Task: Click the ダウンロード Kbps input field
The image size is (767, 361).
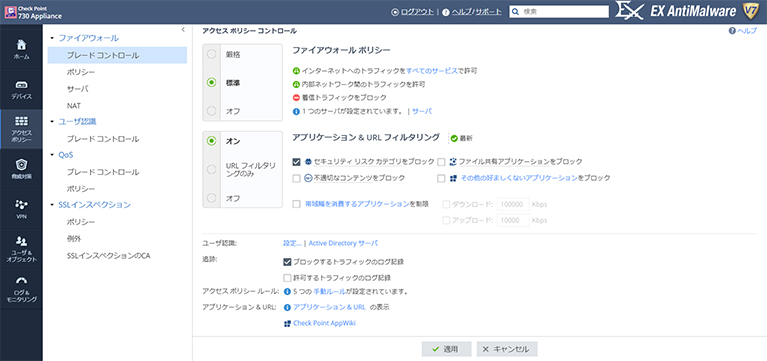Action: tap(513, 204)
